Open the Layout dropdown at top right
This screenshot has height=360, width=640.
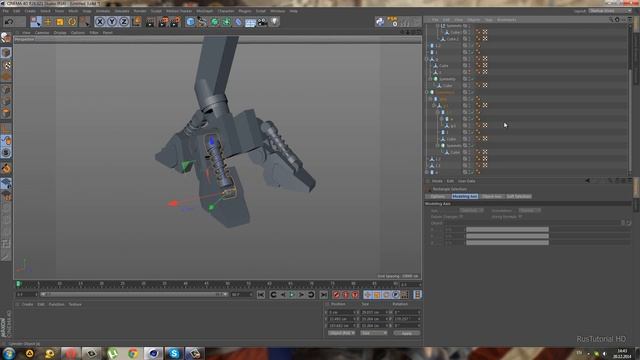(610, 11)
